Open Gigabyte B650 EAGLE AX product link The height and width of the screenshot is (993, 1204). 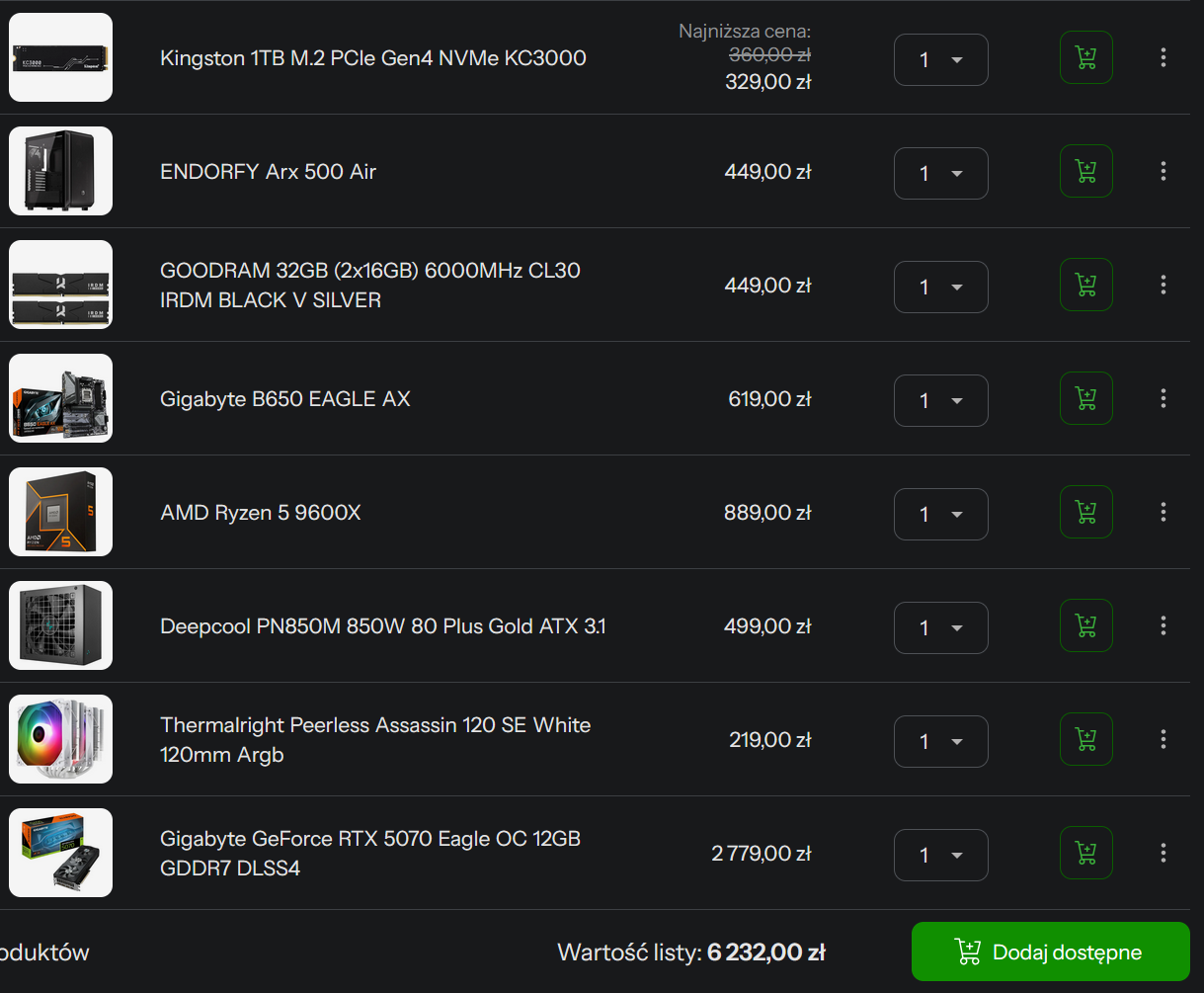(284, 399)
